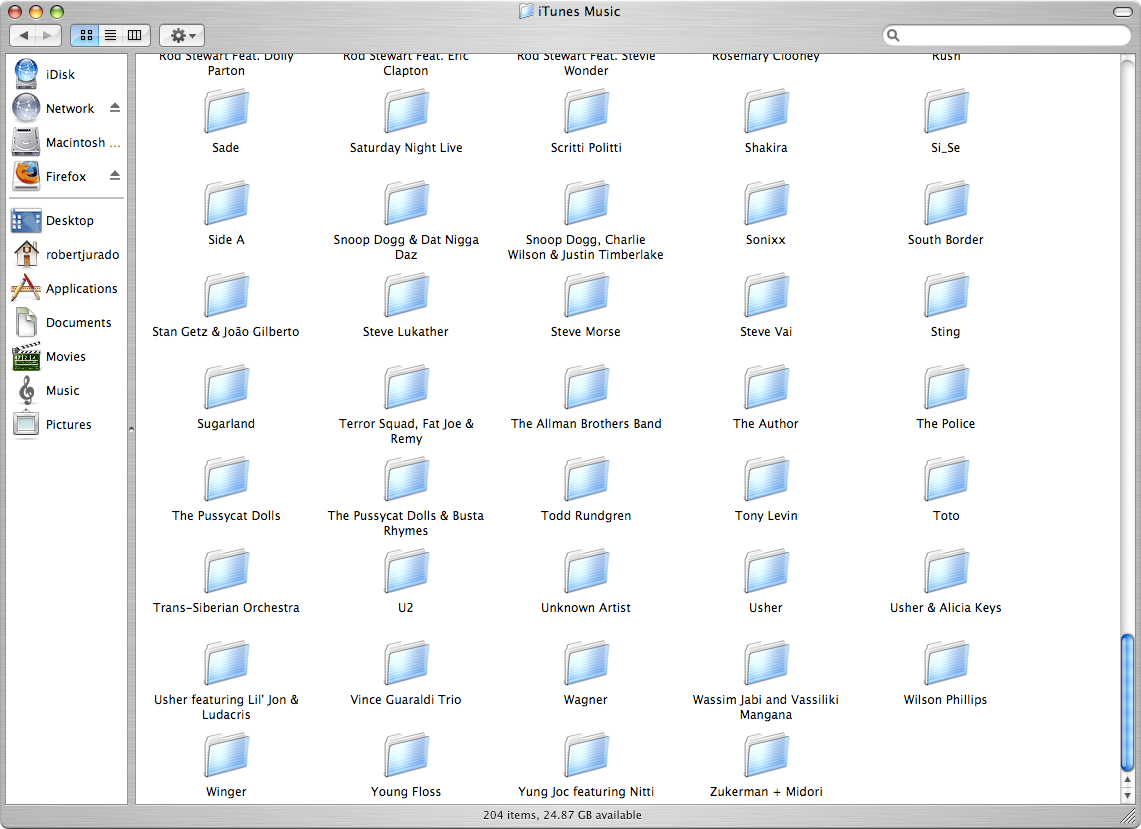The height and width of the screenshot is (829, 1141).
Task: Select the Steve Vai folder
Action: (766, 295)
